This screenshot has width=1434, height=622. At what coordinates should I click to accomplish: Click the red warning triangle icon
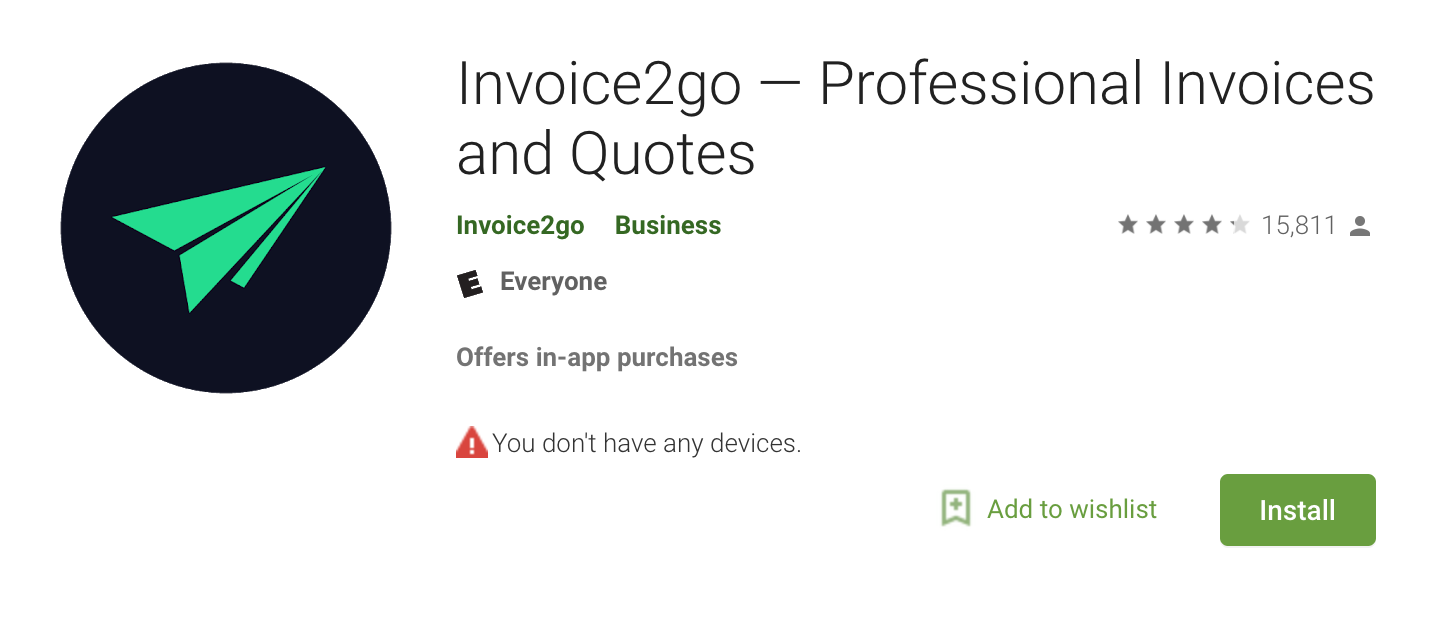471,442
